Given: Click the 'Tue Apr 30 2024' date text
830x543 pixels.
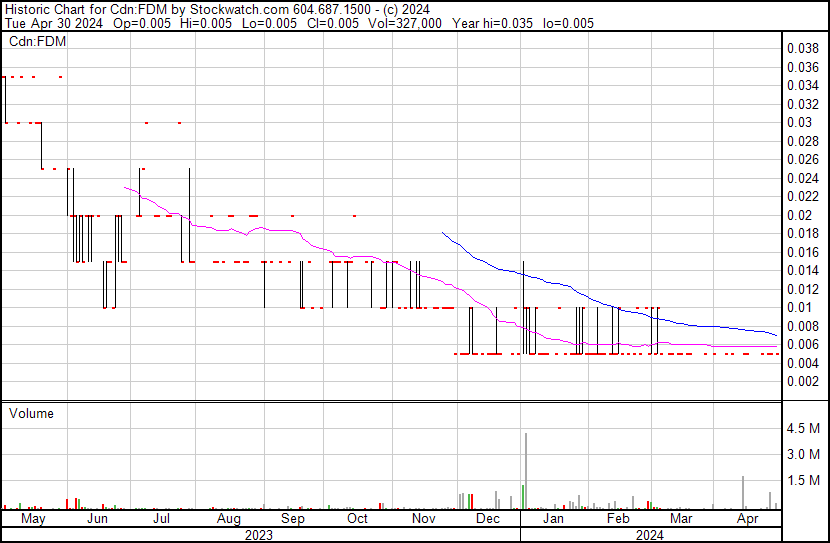Looking at the screenshot, I should pyautogui.click(x=53, y=23).
